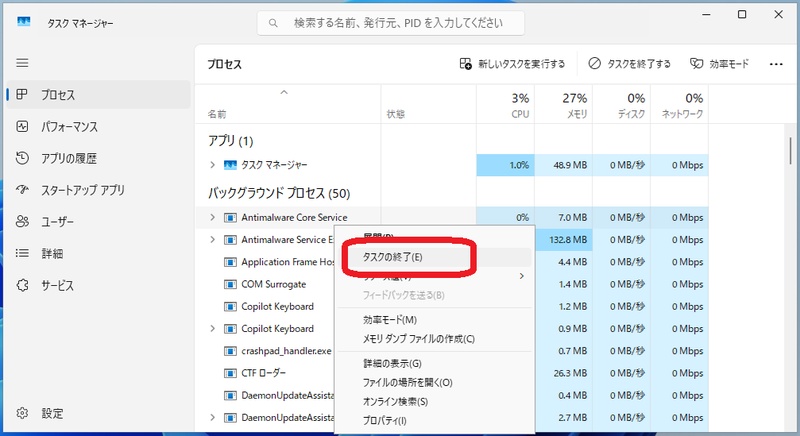Sort by メモリ column header
The image size is (800, 436).
click(x=564, y=105)
